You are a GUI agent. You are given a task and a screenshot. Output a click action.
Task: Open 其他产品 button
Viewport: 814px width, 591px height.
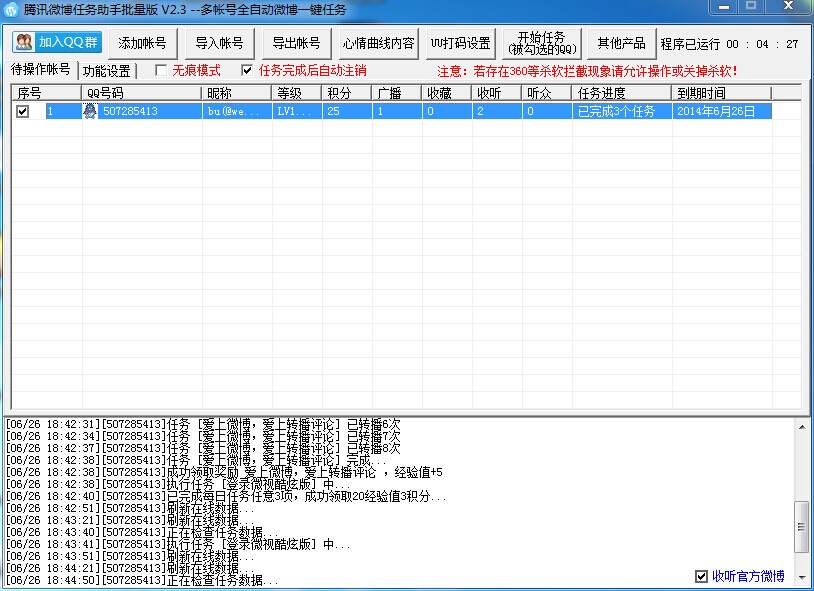[621, 43]
